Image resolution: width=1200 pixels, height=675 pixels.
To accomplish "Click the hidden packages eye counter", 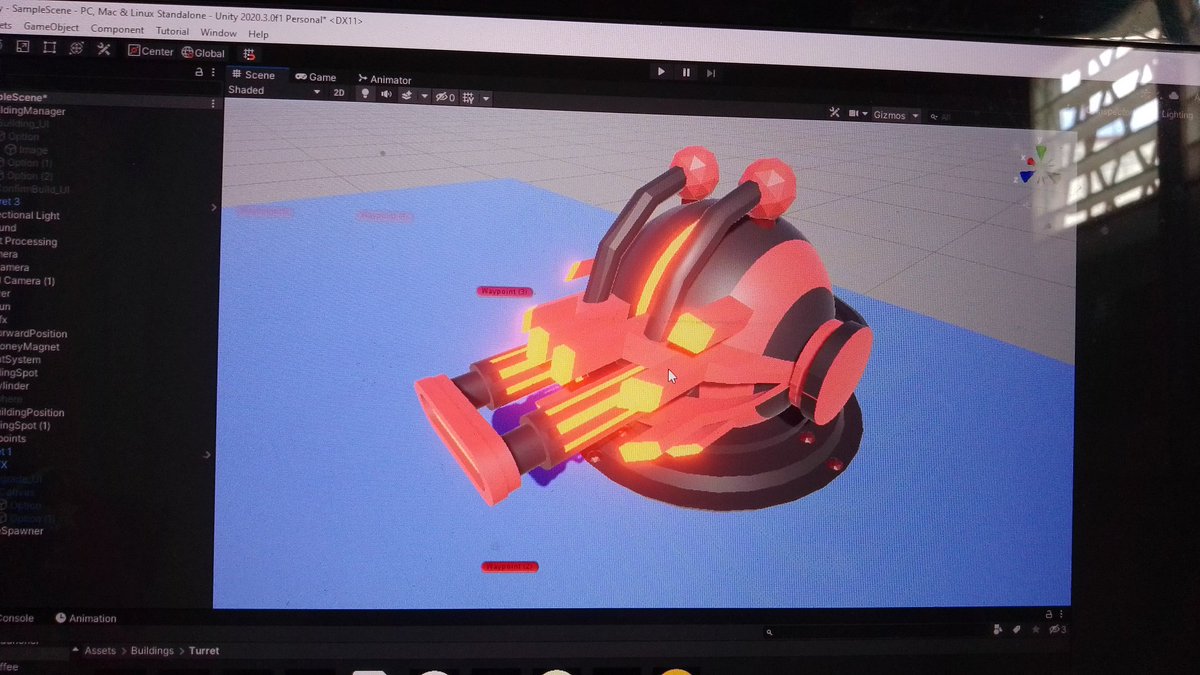I will click(1056, 629).
